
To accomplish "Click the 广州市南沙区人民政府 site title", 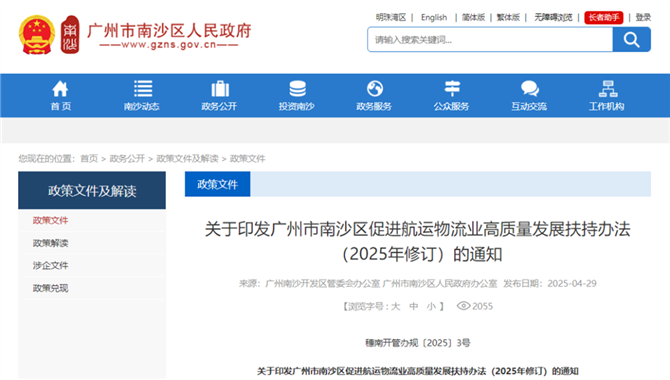I will click(x=169, y=31).
